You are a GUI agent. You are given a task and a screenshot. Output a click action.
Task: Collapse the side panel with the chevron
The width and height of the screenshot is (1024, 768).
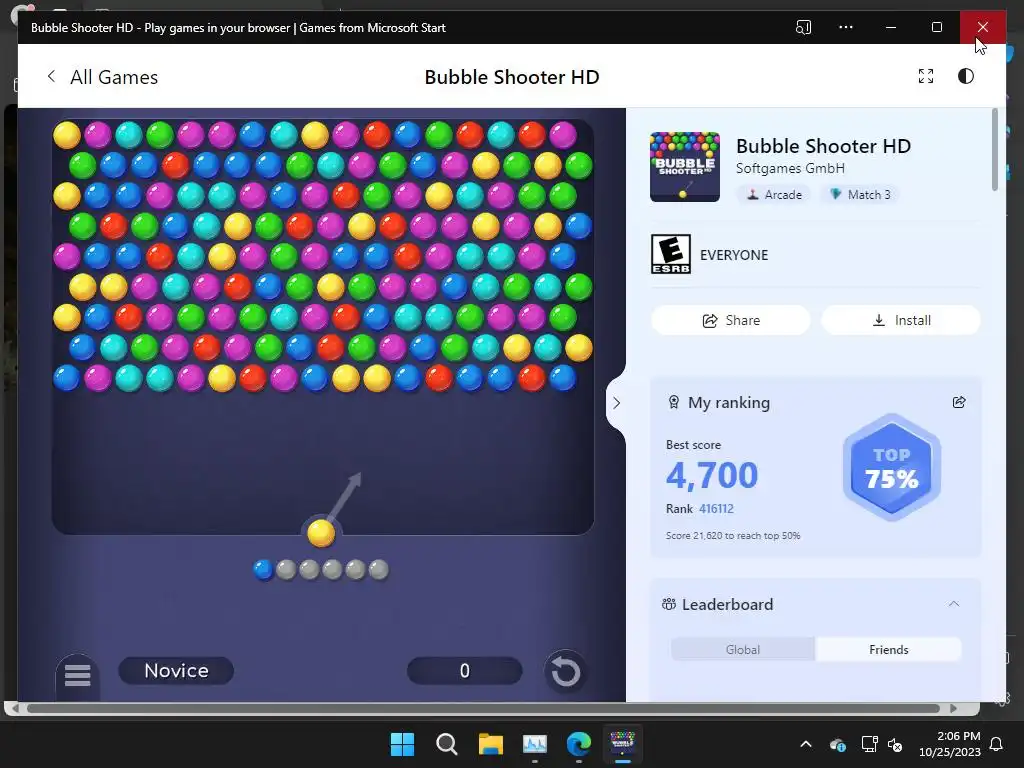616,403
